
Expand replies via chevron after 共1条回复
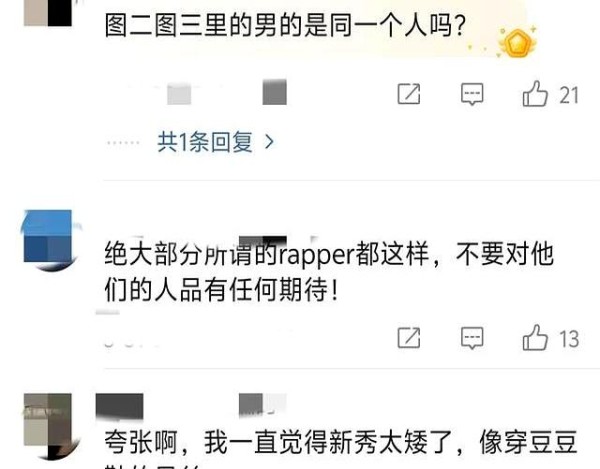[269, 142]
